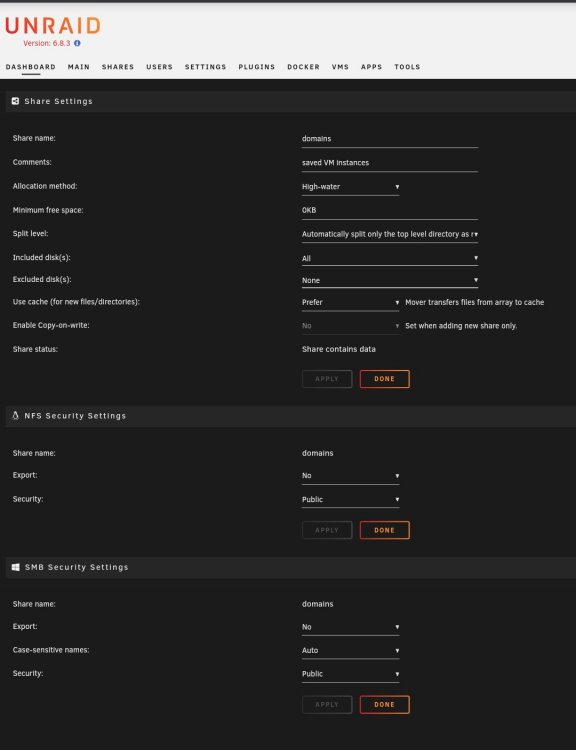This screenshot has height=750, width=576.
Task: Go to the Apps tab
Action: pos(372,67)
